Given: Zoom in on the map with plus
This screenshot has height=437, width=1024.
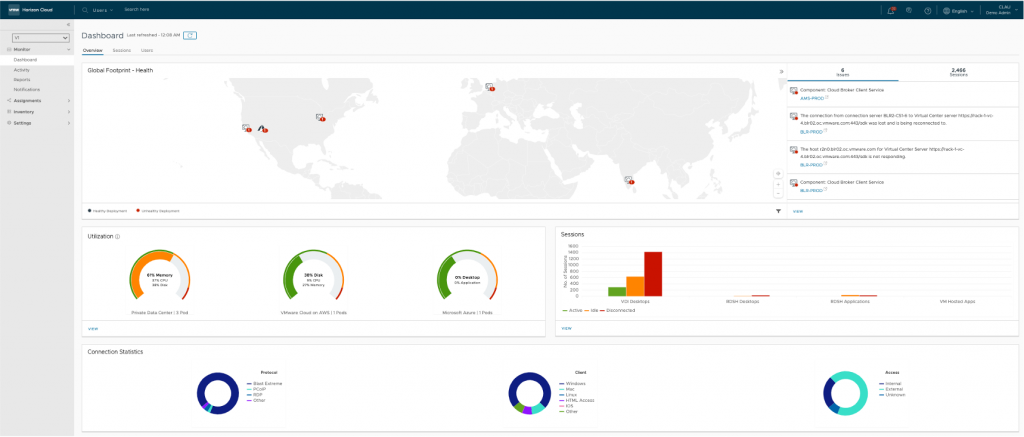Looking at the screenshot, I should coord(778,184).
